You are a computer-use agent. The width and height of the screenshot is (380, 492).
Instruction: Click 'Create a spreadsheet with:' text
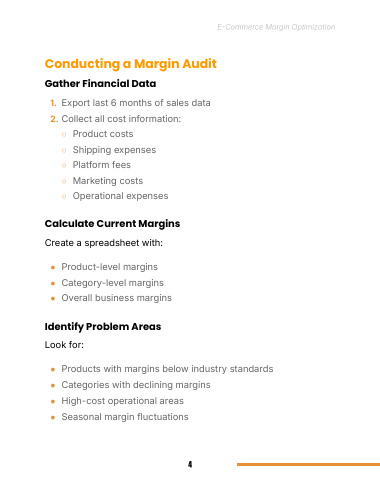[x=104, y=243]
